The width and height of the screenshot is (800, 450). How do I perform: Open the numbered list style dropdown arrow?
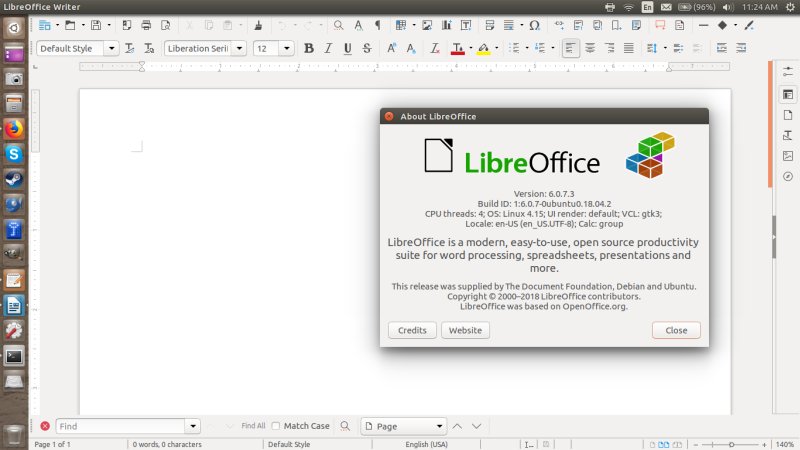tap(553, 48)
